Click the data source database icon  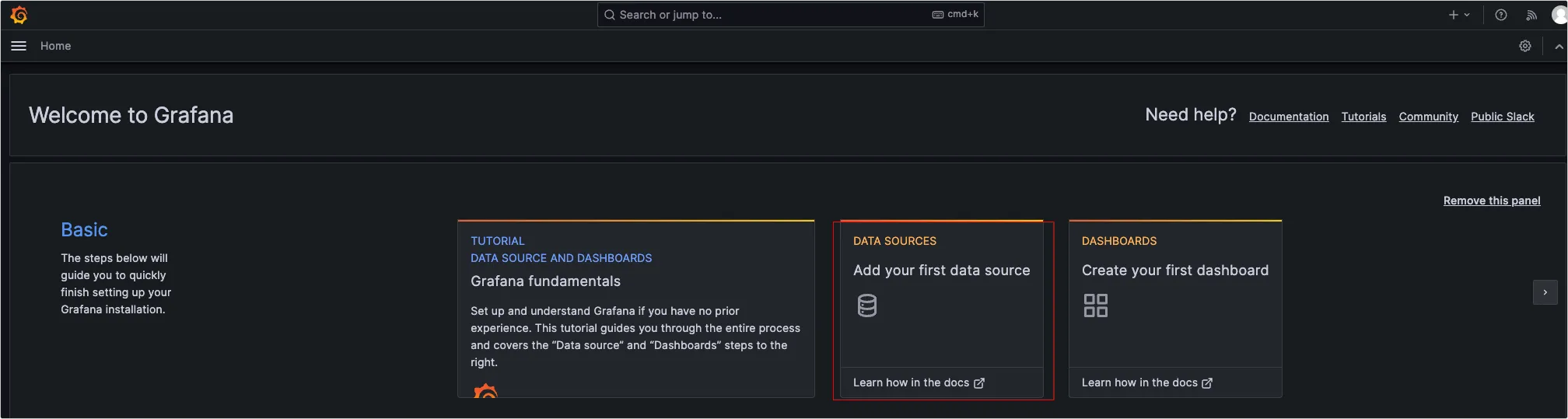(866, 306)
